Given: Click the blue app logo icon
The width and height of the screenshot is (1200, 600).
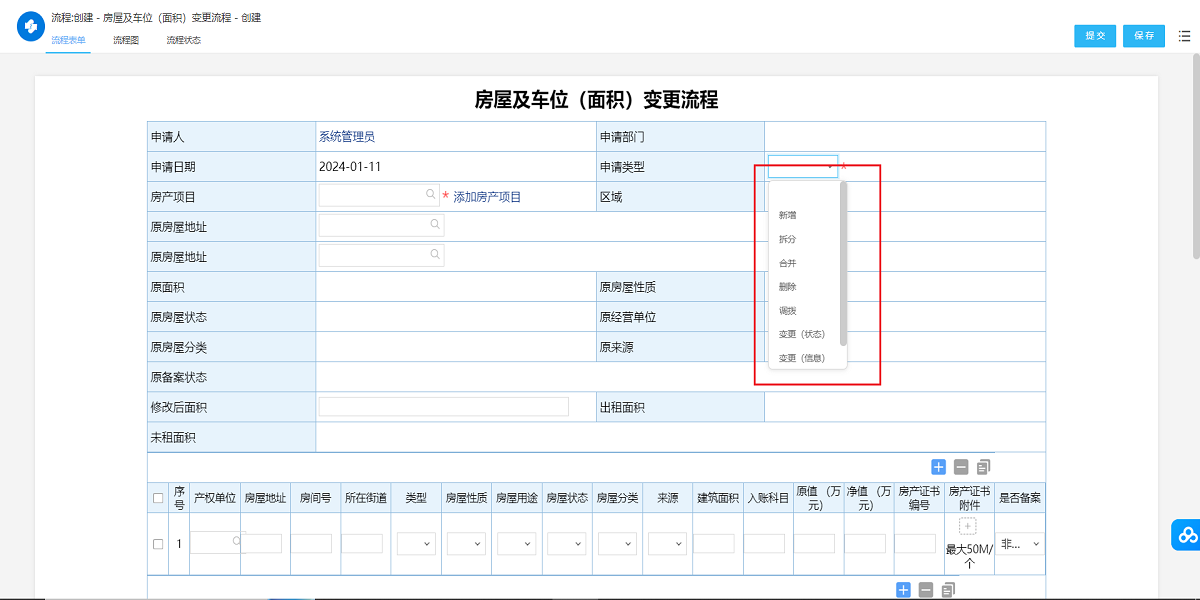Looking at the screenshot, I should click(31, 27).
